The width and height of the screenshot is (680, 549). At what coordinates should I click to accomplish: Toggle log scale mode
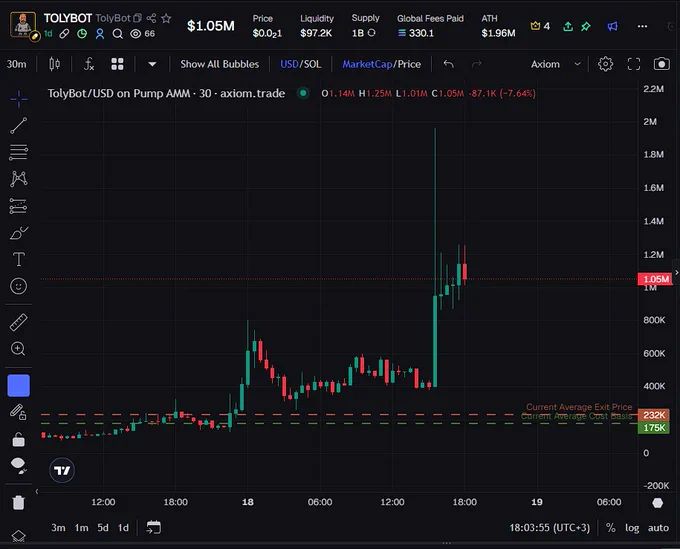632,528
